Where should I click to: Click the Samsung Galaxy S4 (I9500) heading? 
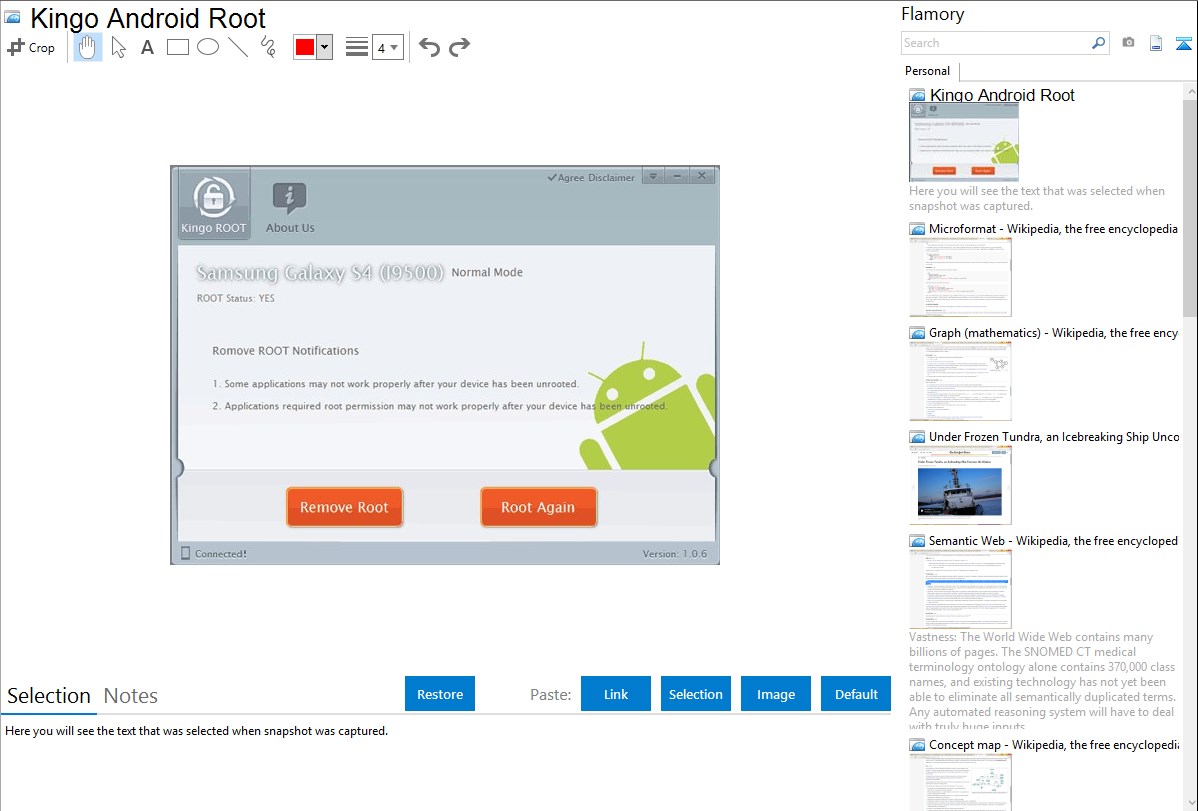320,273
